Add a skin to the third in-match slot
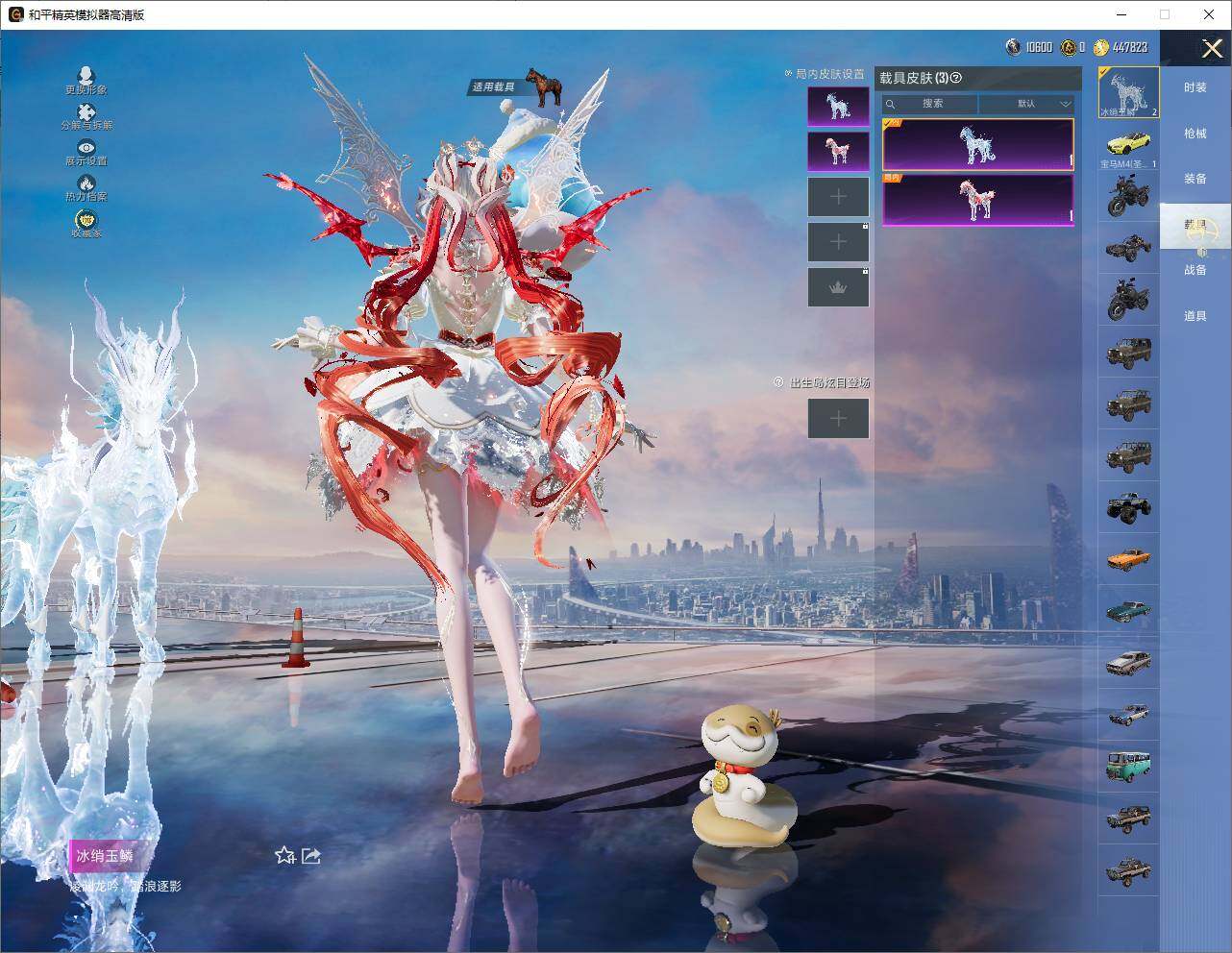 pyautogui.click(x=838, y=197)
